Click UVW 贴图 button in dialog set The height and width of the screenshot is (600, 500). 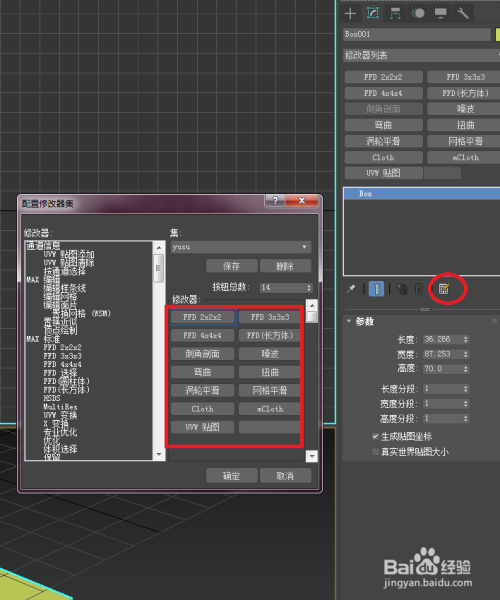pos(202,427)
